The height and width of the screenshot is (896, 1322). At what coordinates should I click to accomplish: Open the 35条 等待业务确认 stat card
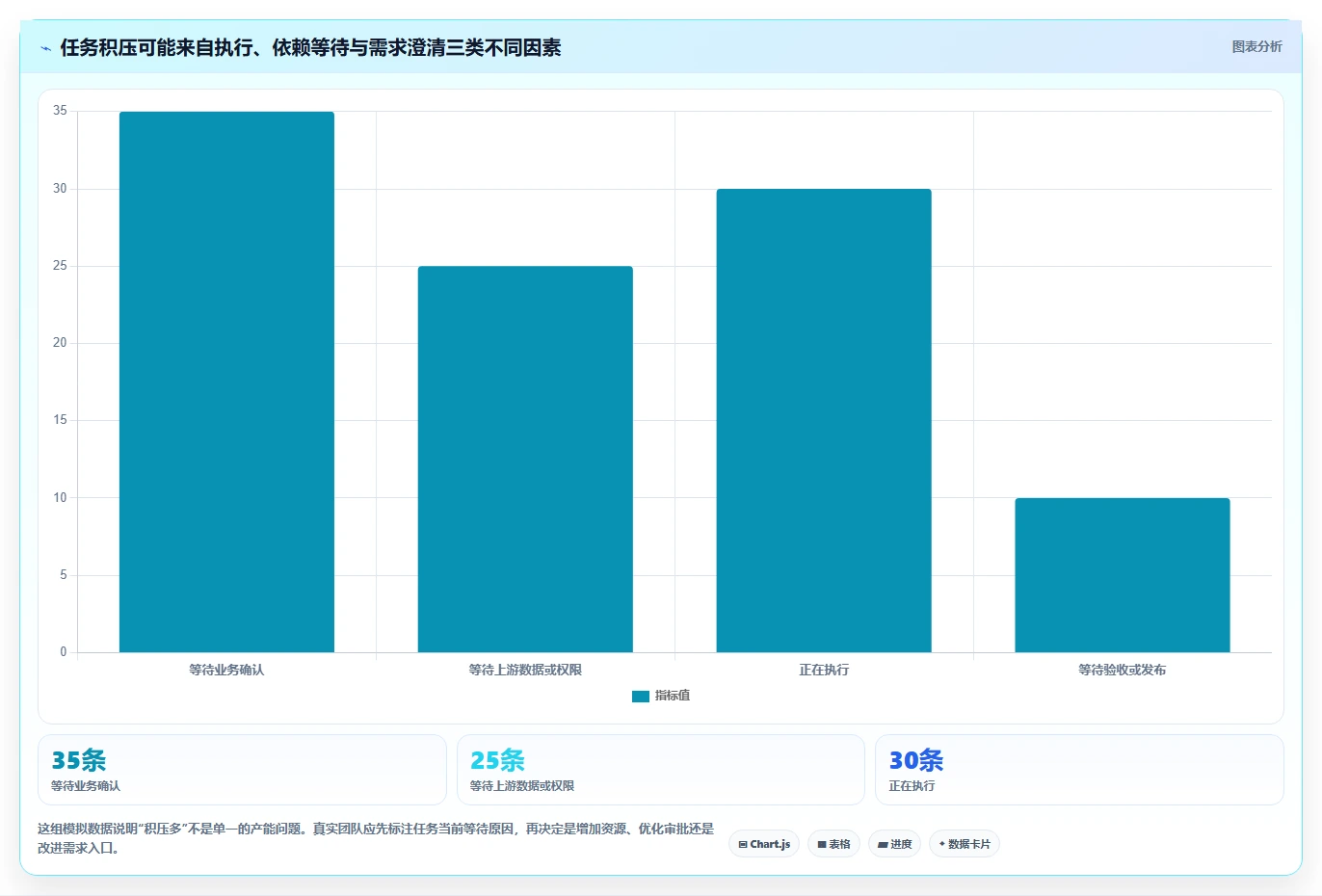click(x=242, y=770)
